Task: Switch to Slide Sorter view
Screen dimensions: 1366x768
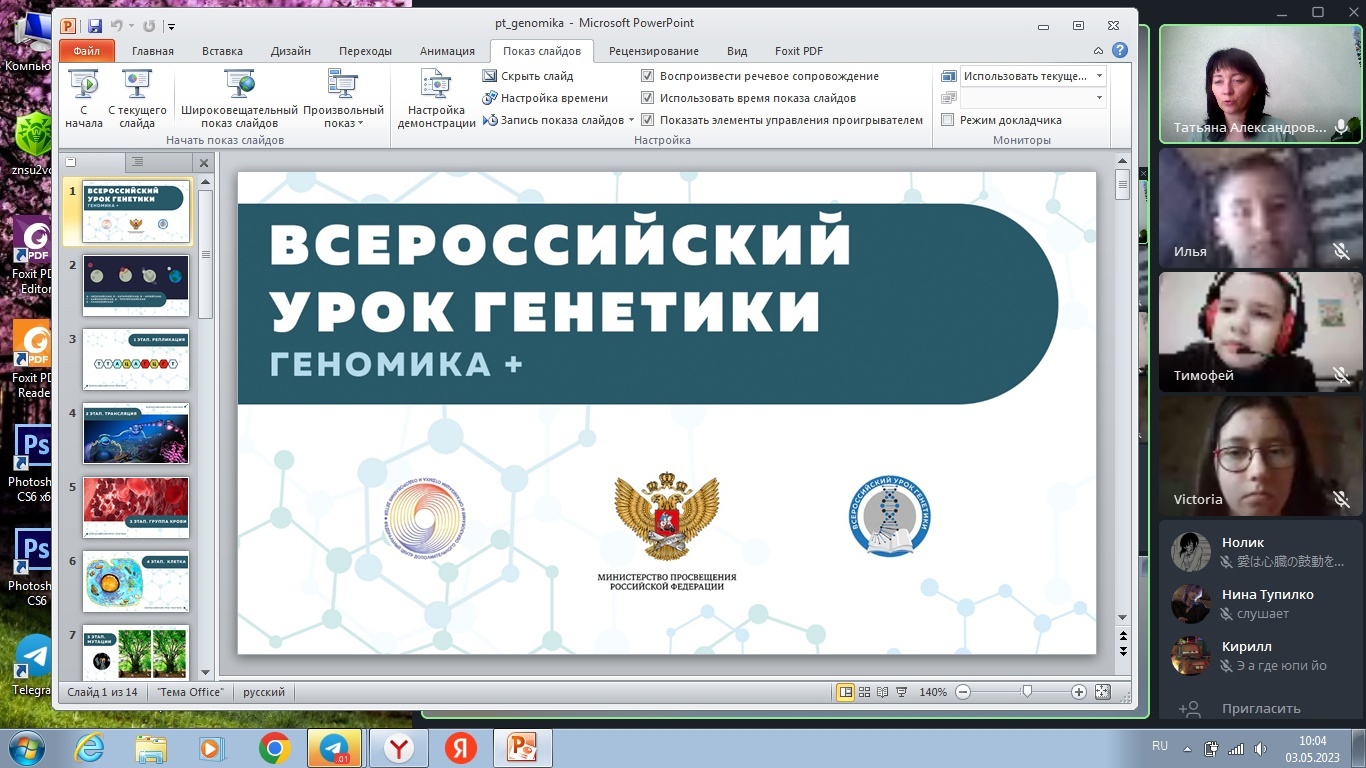Action: point(864,692)
